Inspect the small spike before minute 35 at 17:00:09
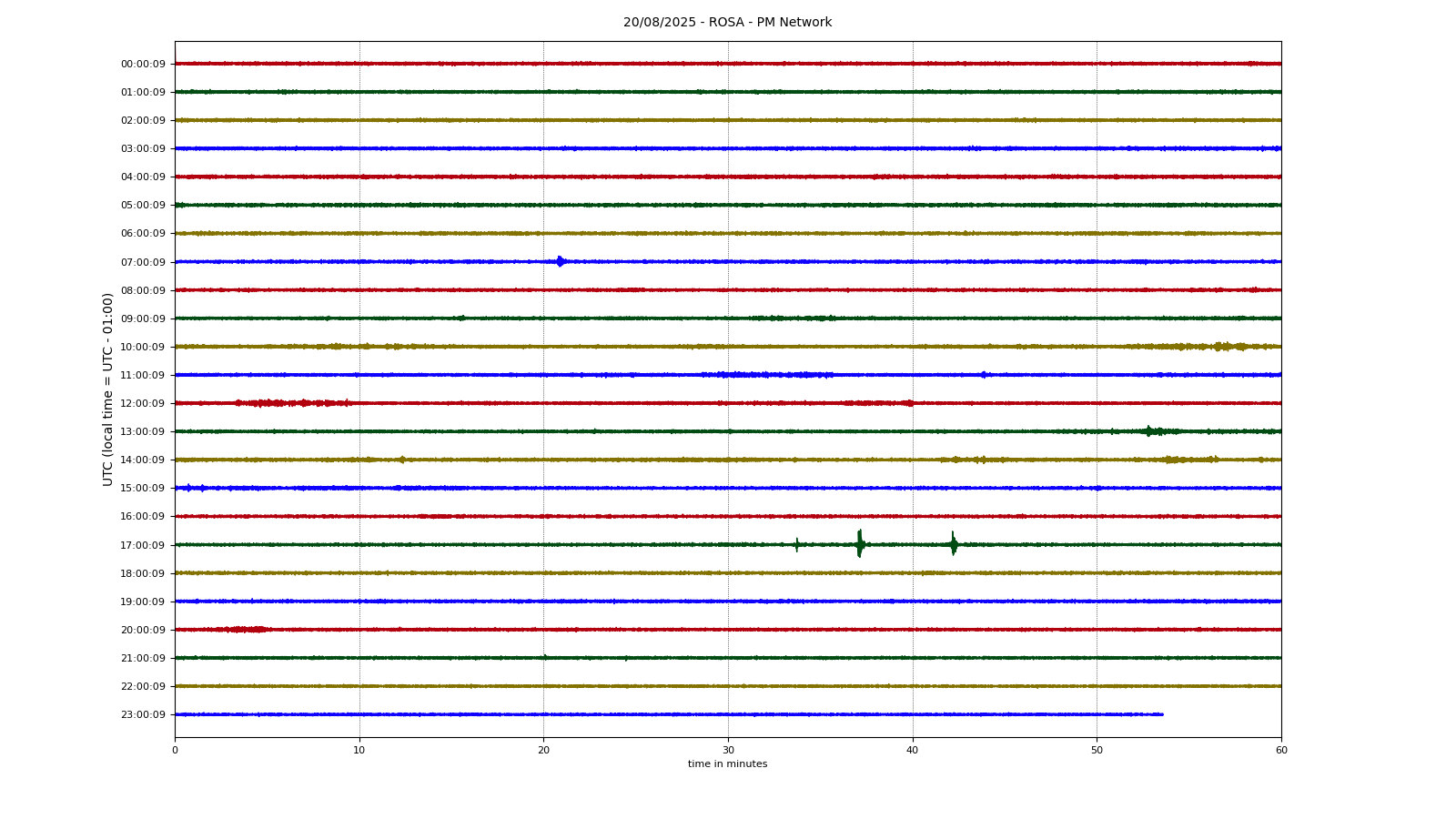The image size is (1456, 819). coord(797,545)
